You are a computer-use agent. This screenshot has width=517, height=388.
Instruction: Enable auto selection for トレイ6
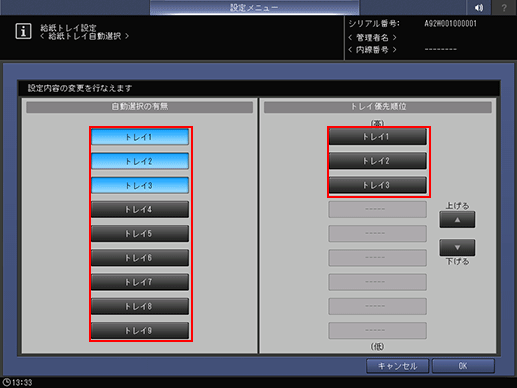[140, 258]
